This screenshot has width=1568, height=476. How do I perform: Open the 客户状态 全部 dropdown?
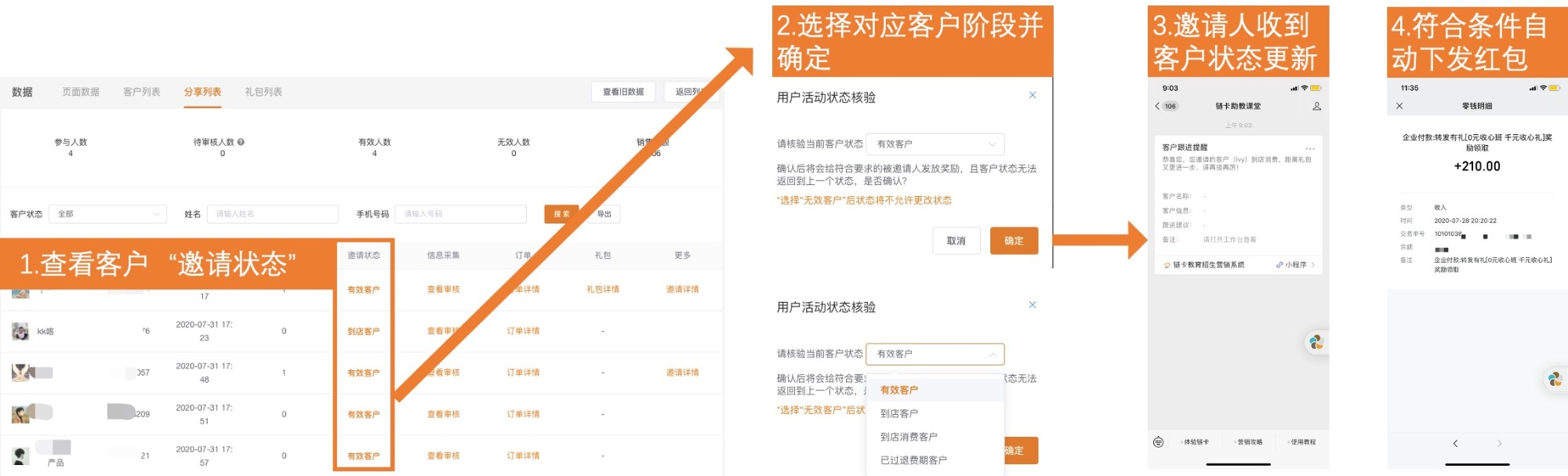[107, 214]
